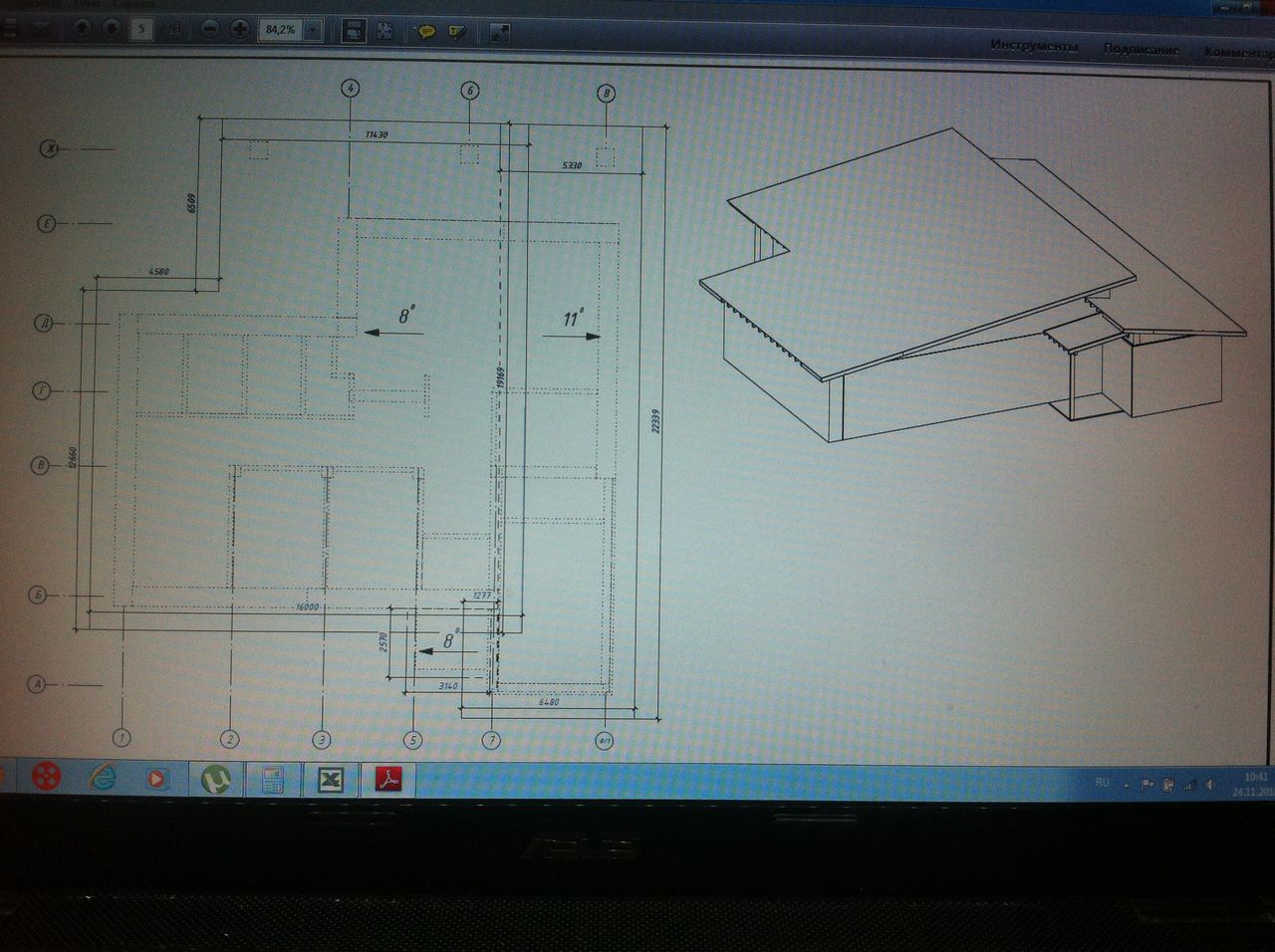
Task: Zoom out using the minus button
Action: (x=209, y=30)
